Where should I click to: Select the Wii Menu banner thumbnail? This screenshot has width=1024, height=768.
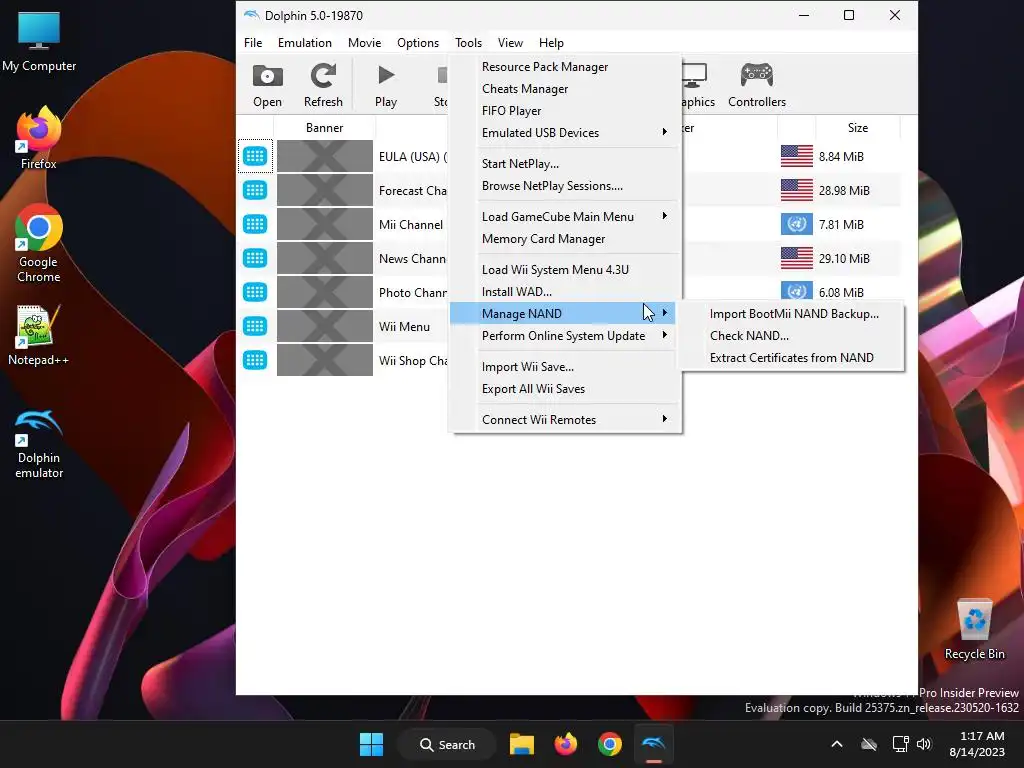pyautogui.click(x=325, y=326)
